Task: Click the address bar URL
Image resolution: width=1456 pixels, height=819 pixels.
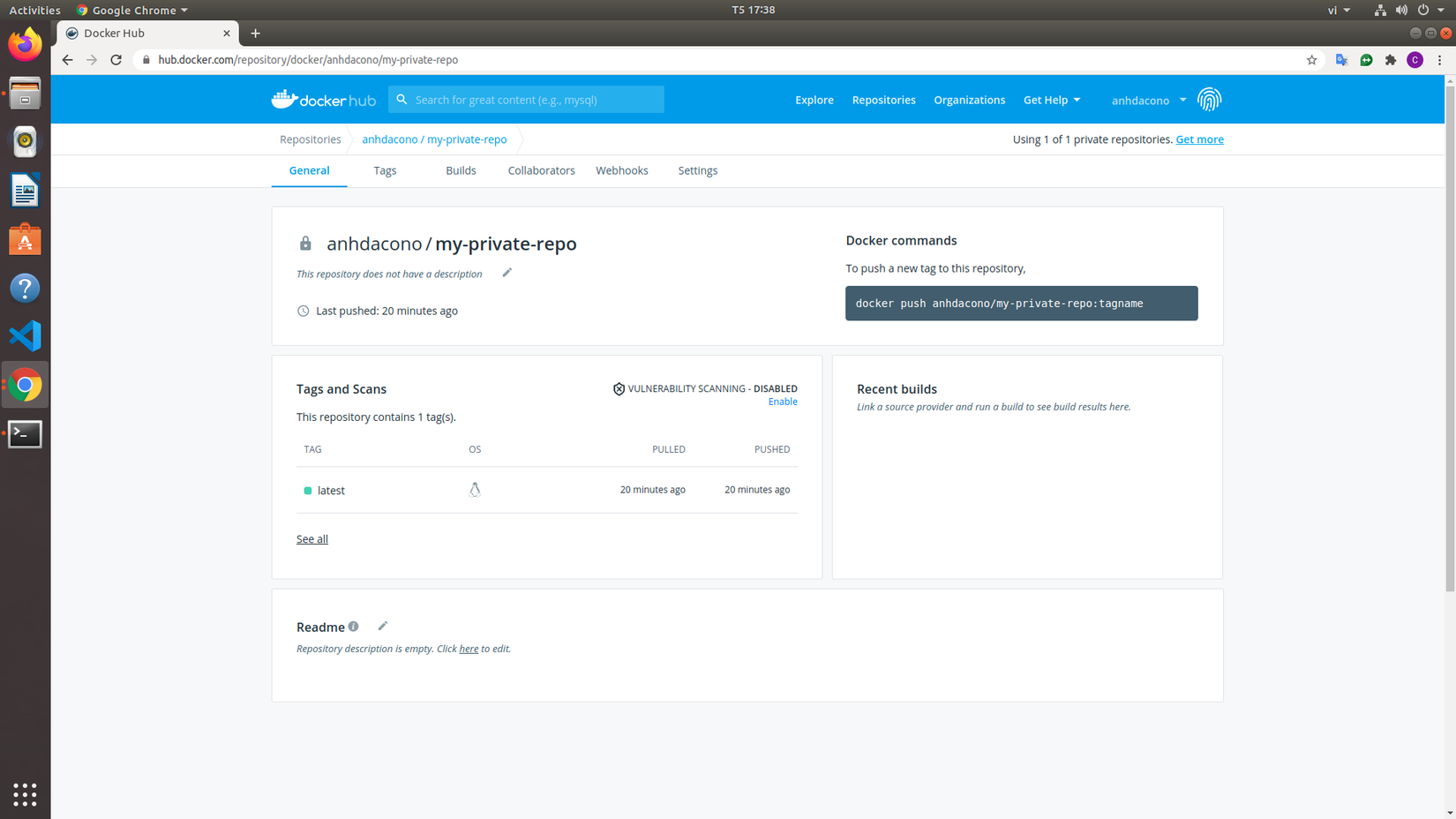Action: point(308,60)
